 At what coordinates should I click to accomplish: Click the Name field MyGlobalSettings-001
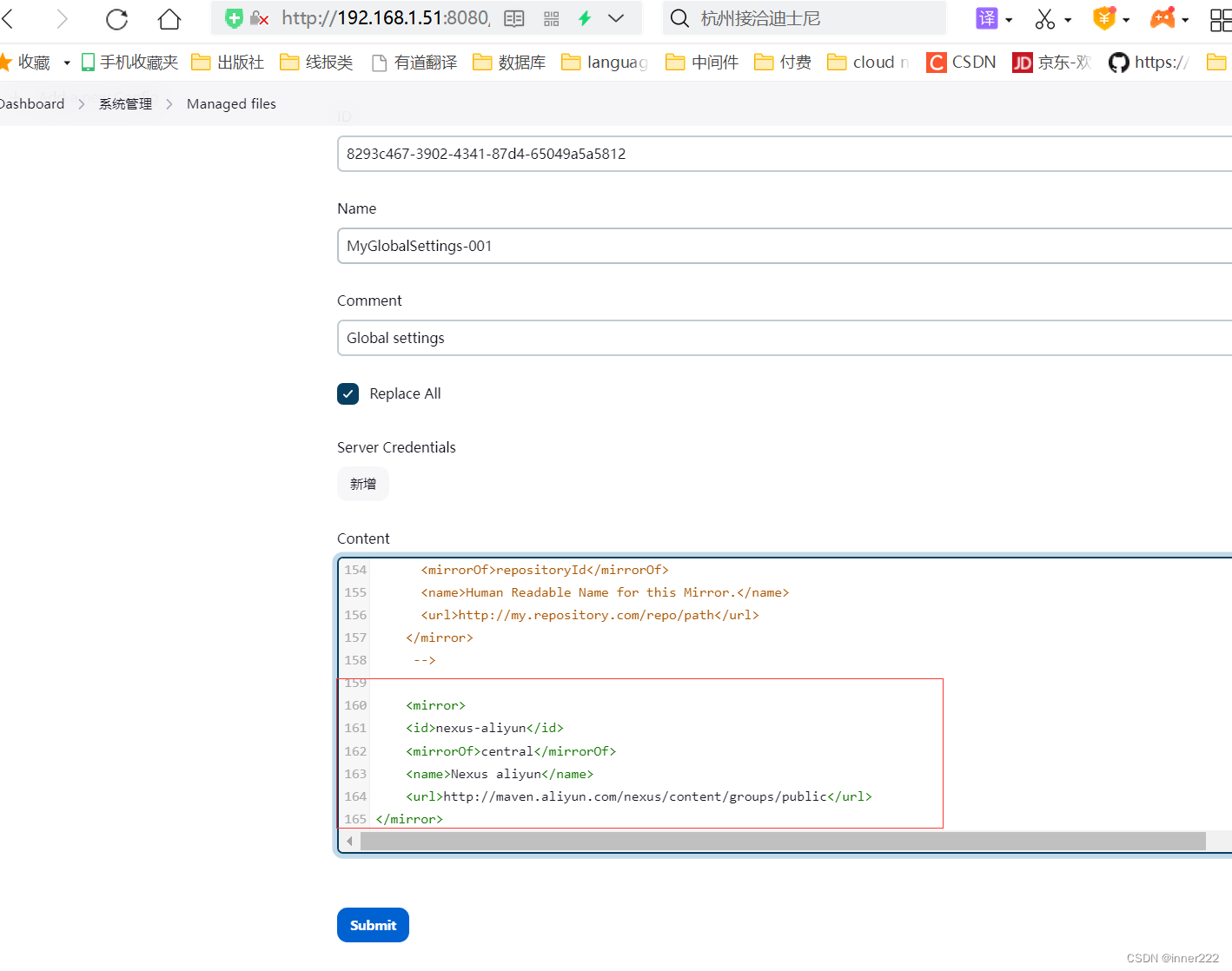[785, 246]
